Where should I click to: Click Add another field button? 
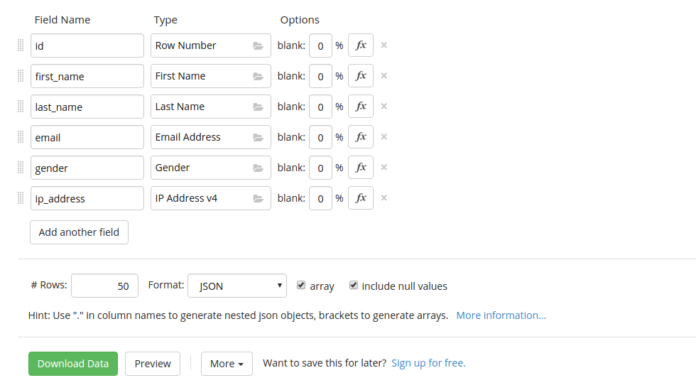point(79,232)
